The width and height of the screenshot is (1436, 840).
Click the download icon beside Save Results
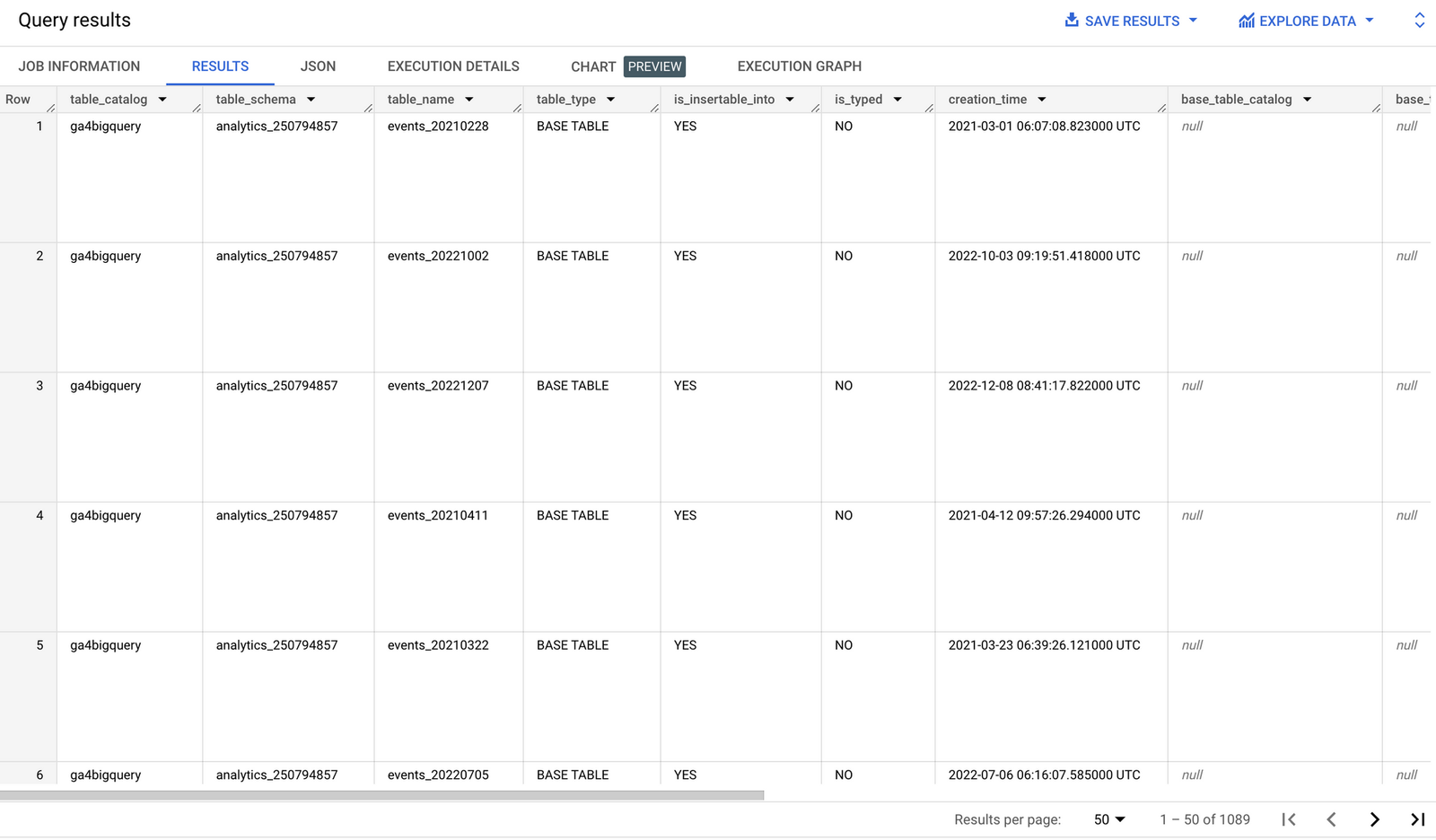(1072, 20)
